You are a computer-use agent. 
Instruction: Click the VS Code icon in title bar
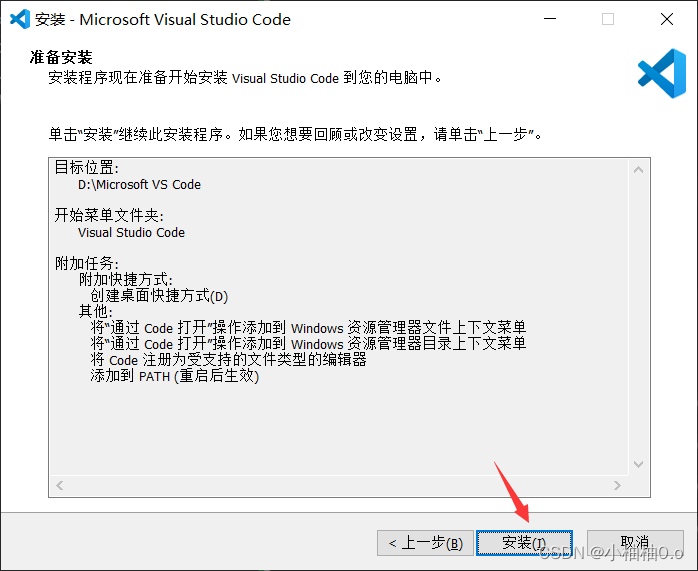(20, 19)
